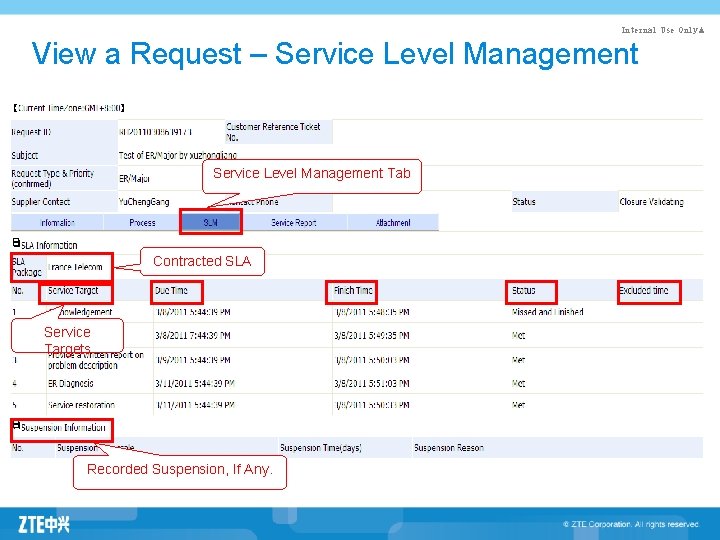Open the Information tab

point(57,223)
